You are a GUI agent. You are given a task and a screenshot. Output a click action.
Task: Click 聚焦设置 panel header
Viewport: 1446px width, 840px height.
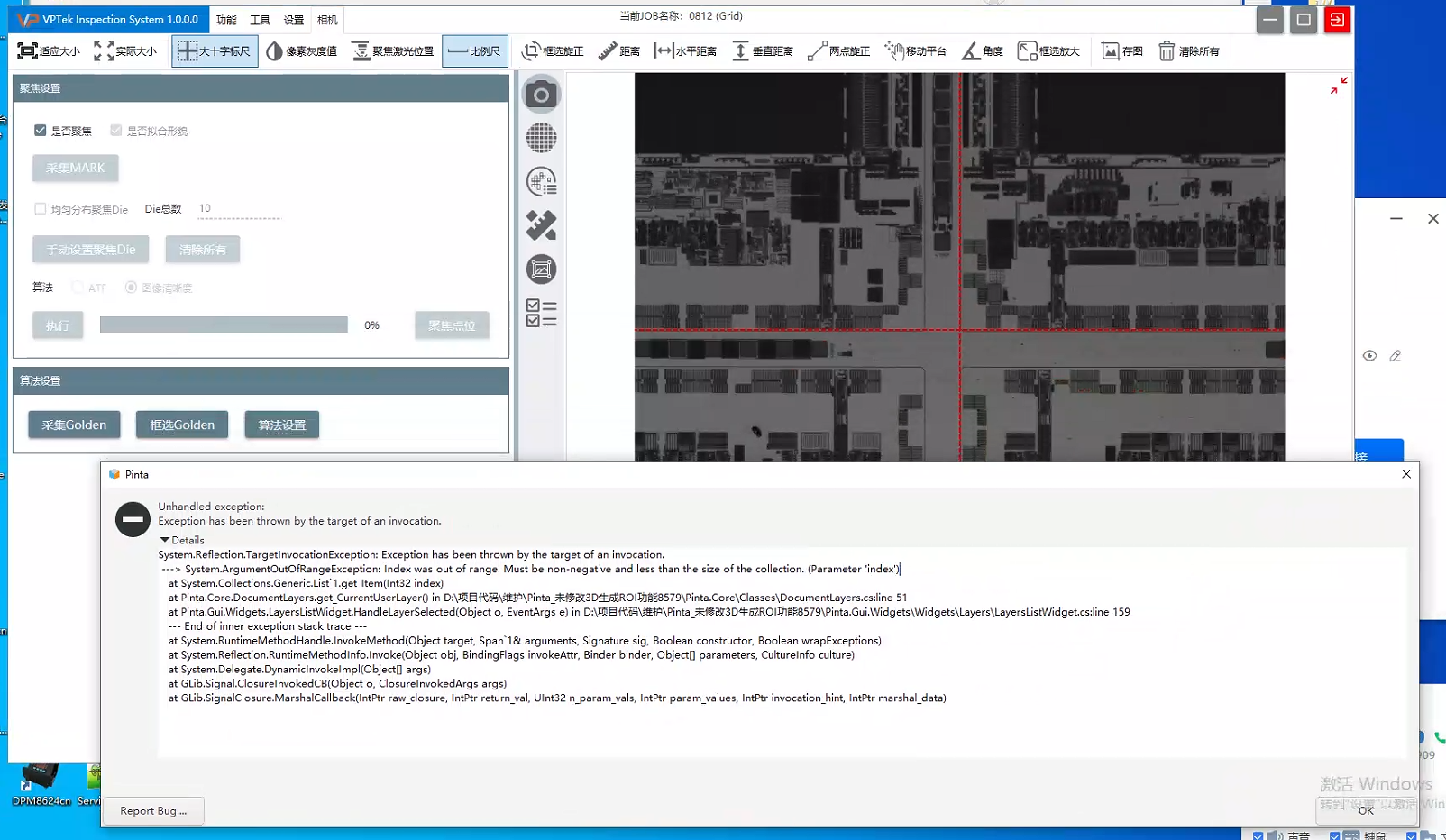[x=261, y=88]
